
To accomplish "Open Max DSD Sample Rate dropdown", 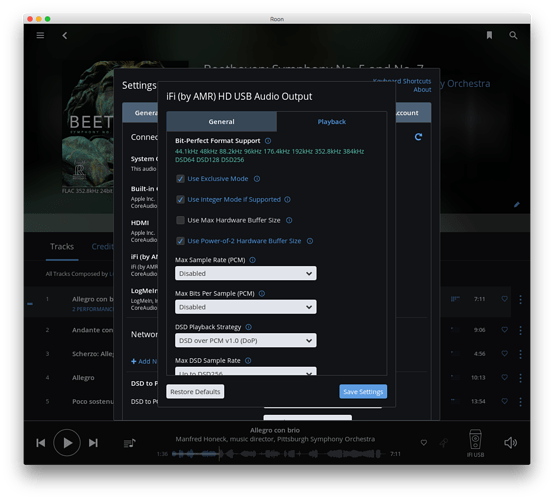I will 246,371.
